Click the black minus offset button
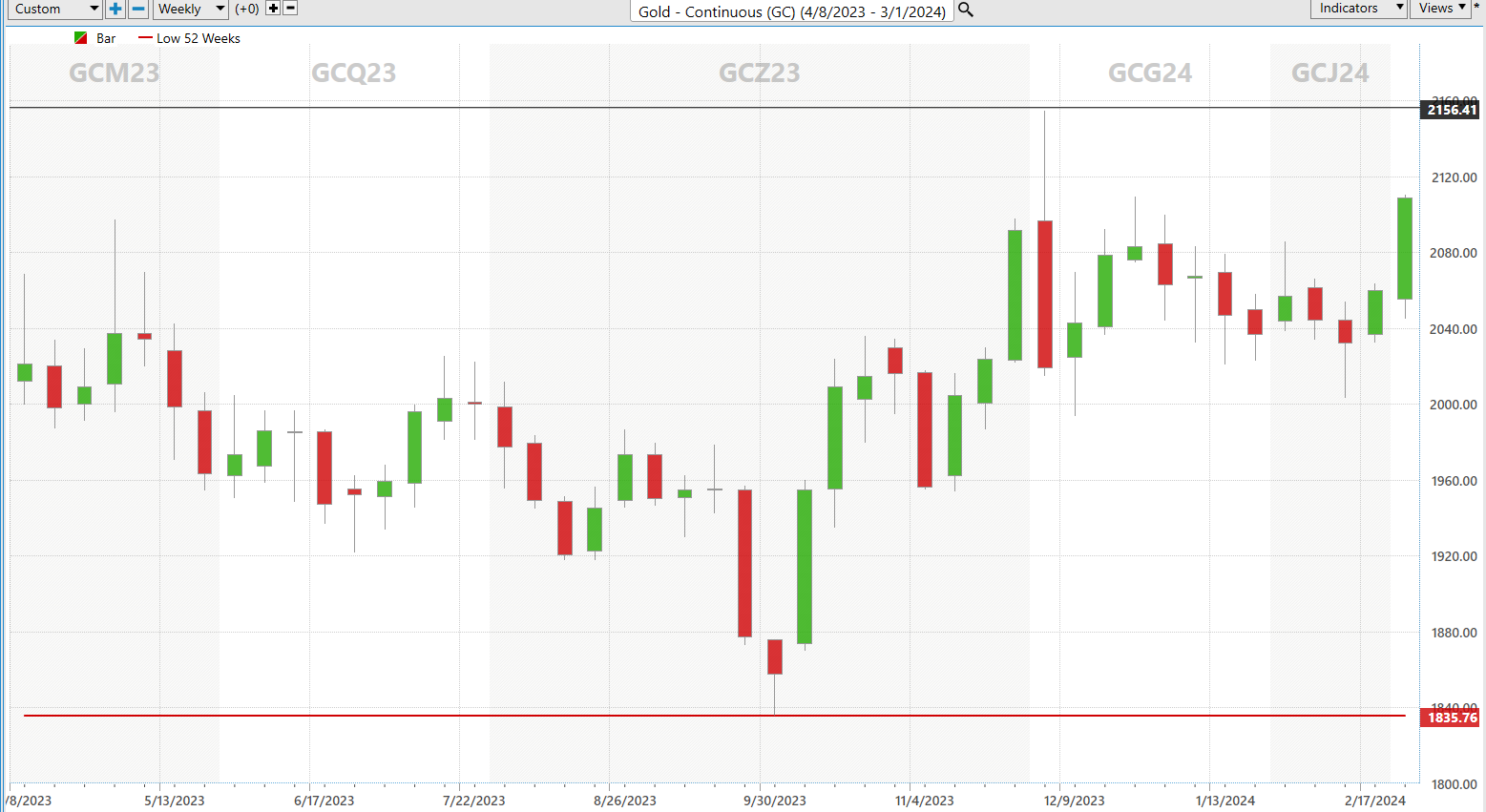The width and height of the screenshot is (1486, 812). click(291, 9)
